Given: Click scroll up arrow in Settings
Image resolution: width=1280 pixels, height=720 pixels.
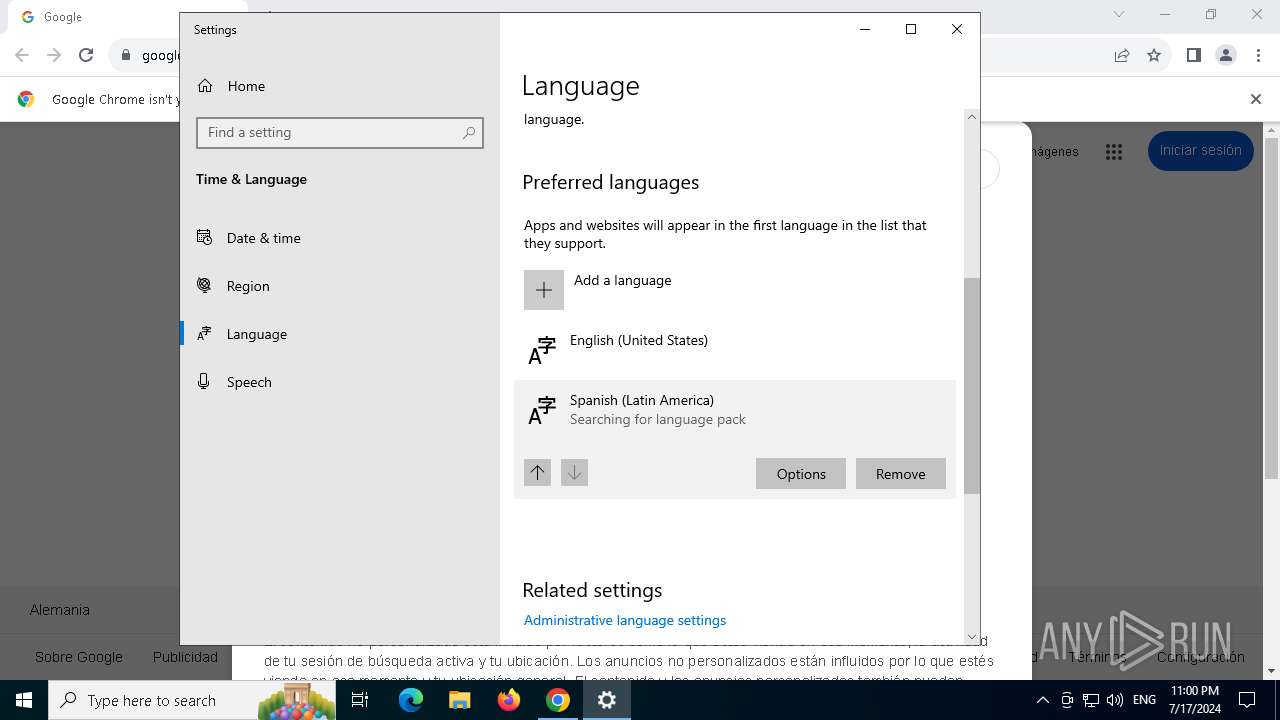Looking at the screenshot, I should 972,117.
